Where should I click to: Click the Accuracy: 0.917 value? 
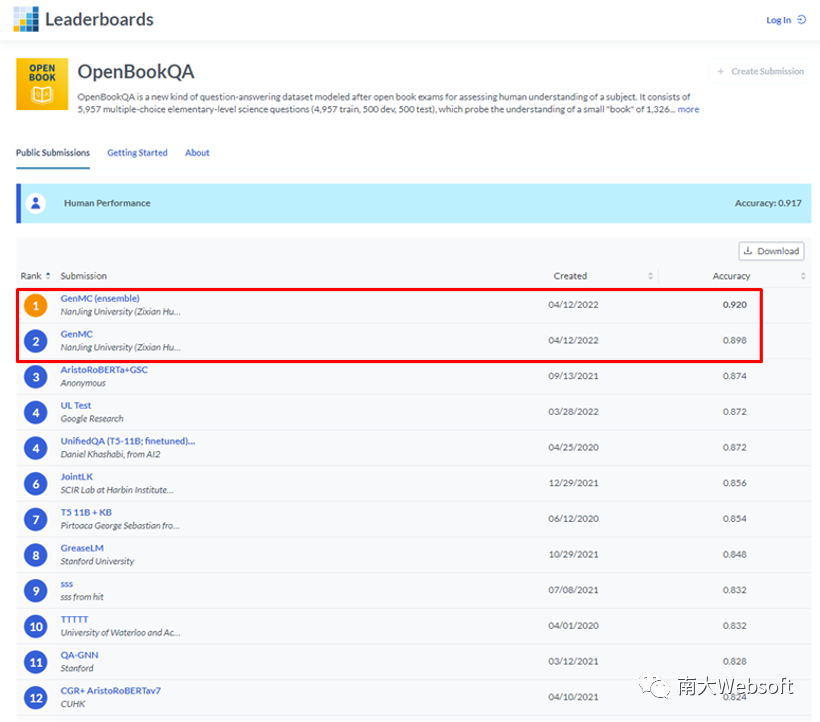pyautogui.click(x=768, y=203)
